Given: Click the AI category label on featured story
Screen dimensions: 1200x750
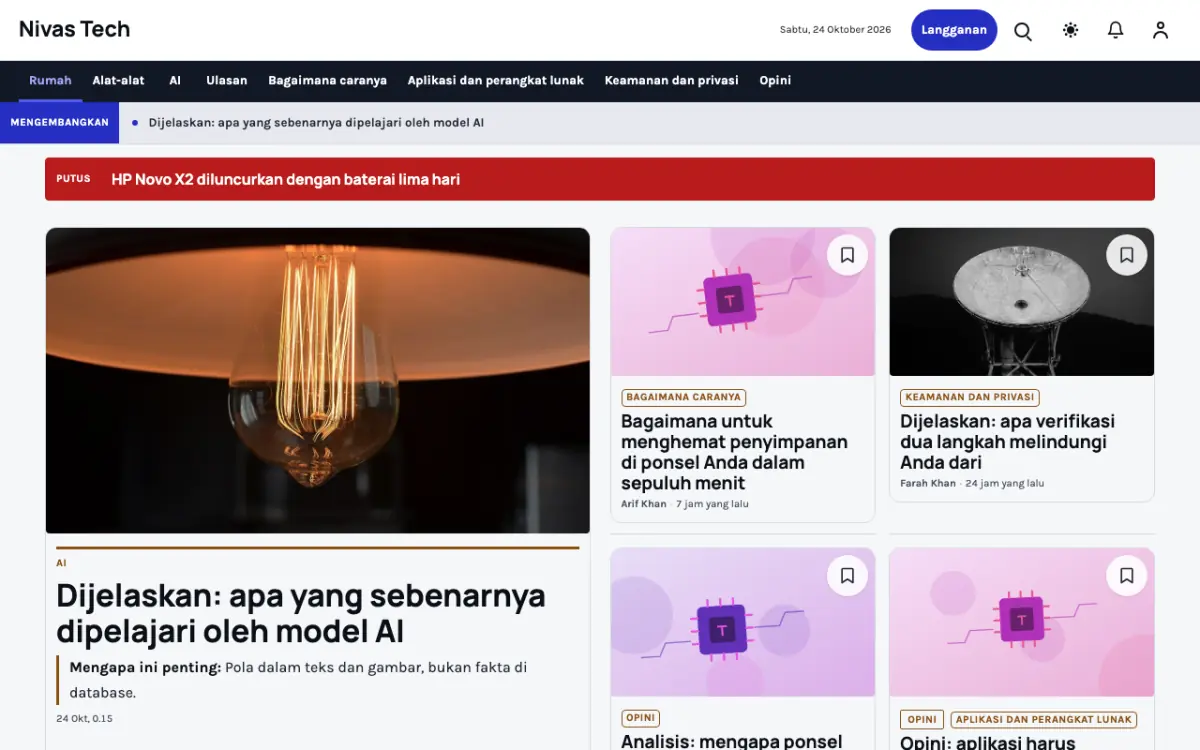Looking at the screenshot, I should 61,563.
